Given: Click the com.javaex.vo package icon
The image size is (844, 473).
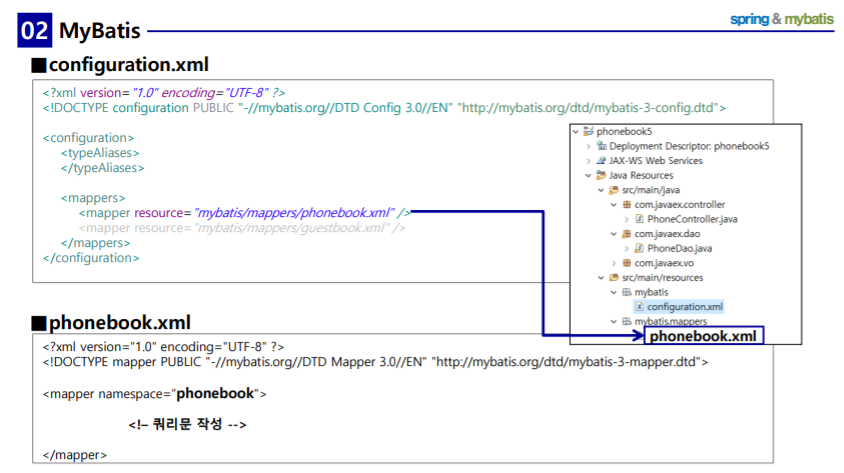Looking at the screenshot, I should pyautogui.click(x=627, y=263).
